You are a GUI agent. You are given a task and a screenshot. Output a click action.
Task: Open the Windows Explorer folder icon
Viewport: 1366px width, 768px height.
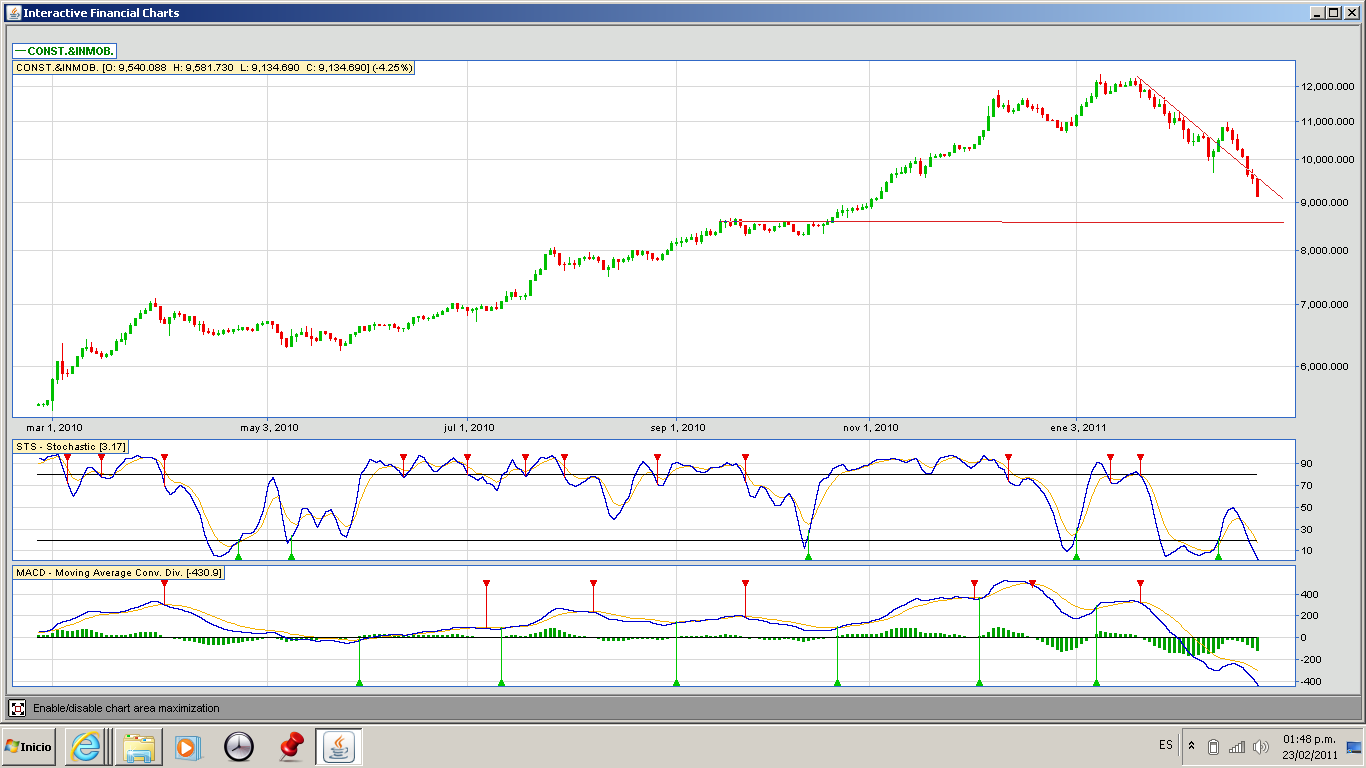point(137,746)
